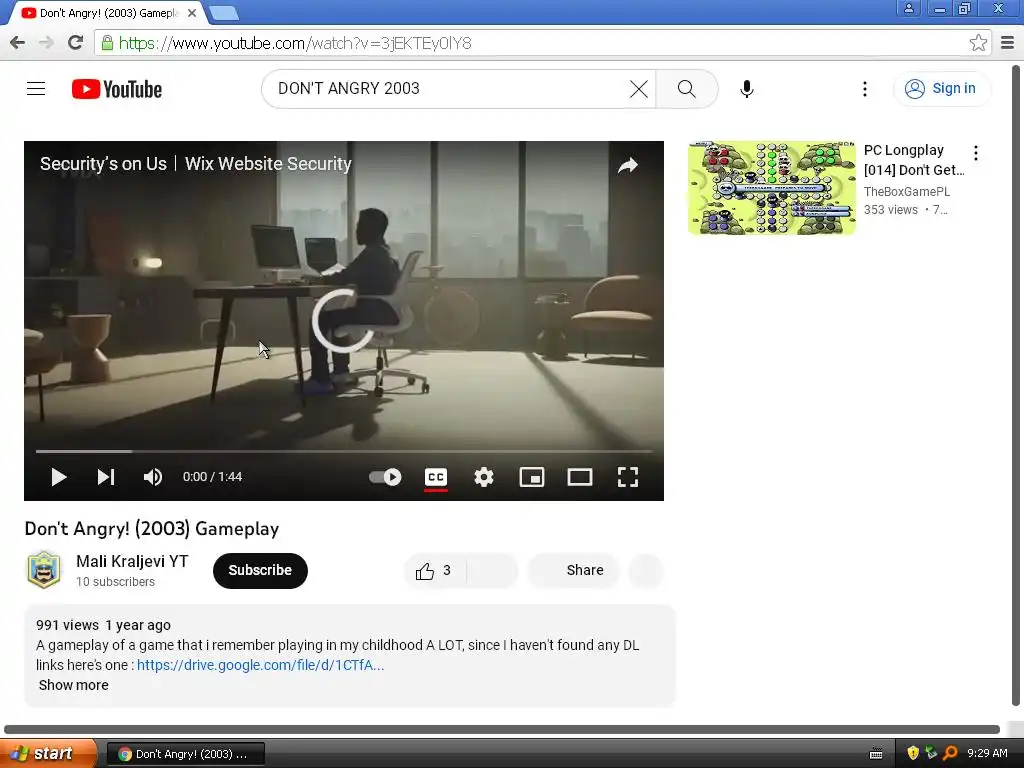This screenshot has width=1024, height=768.
Task: Click the video title text
Action: [152, 528]
